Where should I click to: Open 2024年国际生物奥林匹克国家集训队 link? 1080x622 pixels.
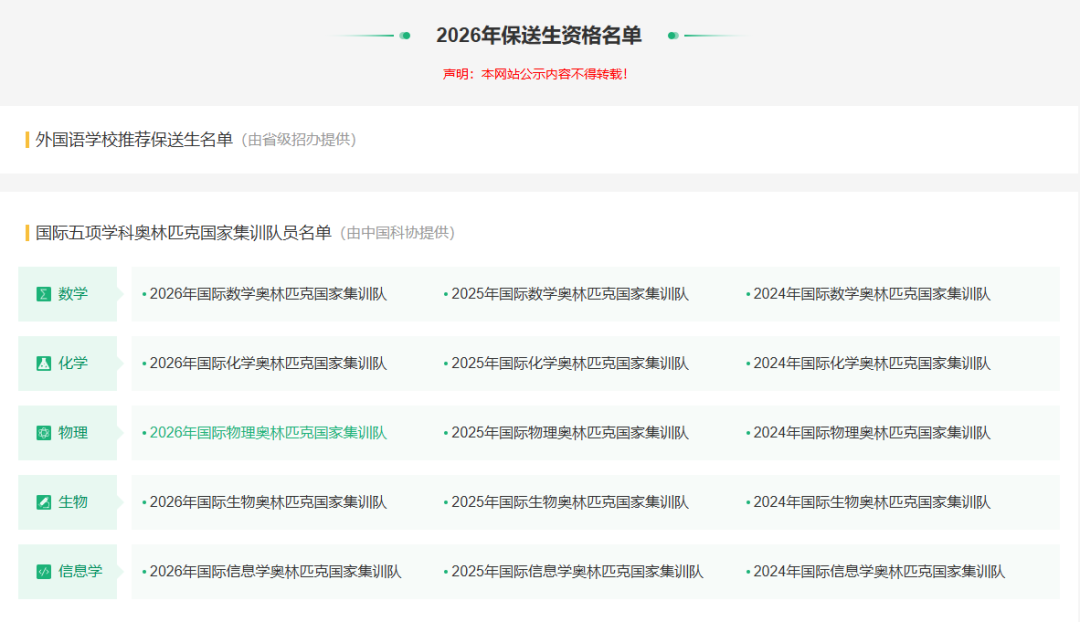point(871,502)
